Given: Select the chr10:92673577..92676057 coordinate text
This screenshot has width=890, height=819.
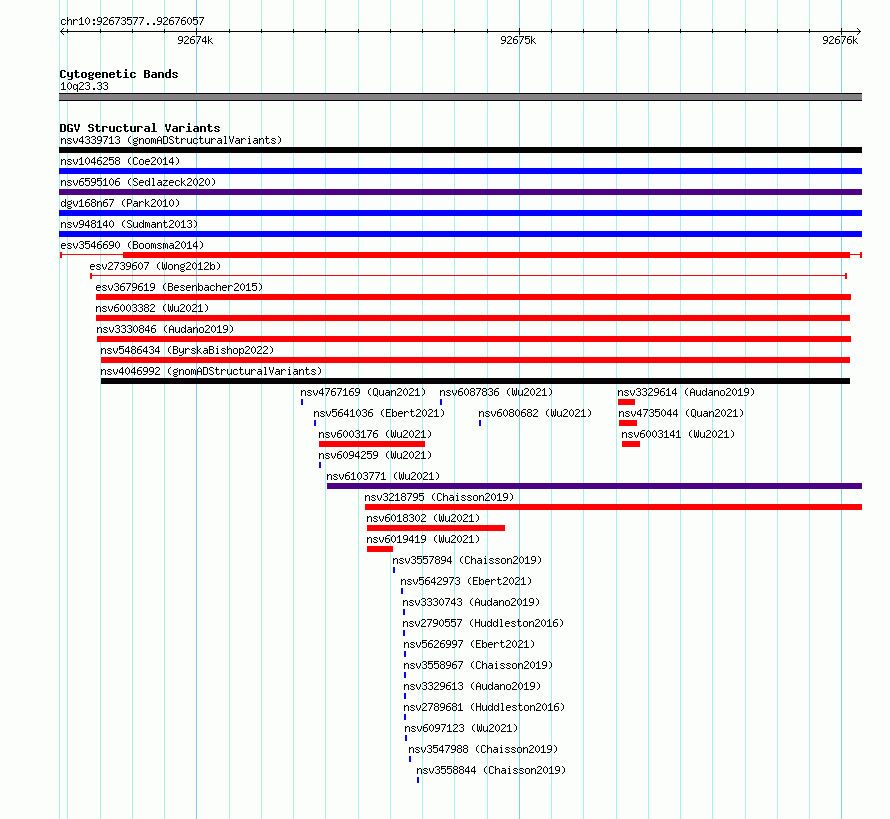Looking at the screenshot, I should point(132,22).
